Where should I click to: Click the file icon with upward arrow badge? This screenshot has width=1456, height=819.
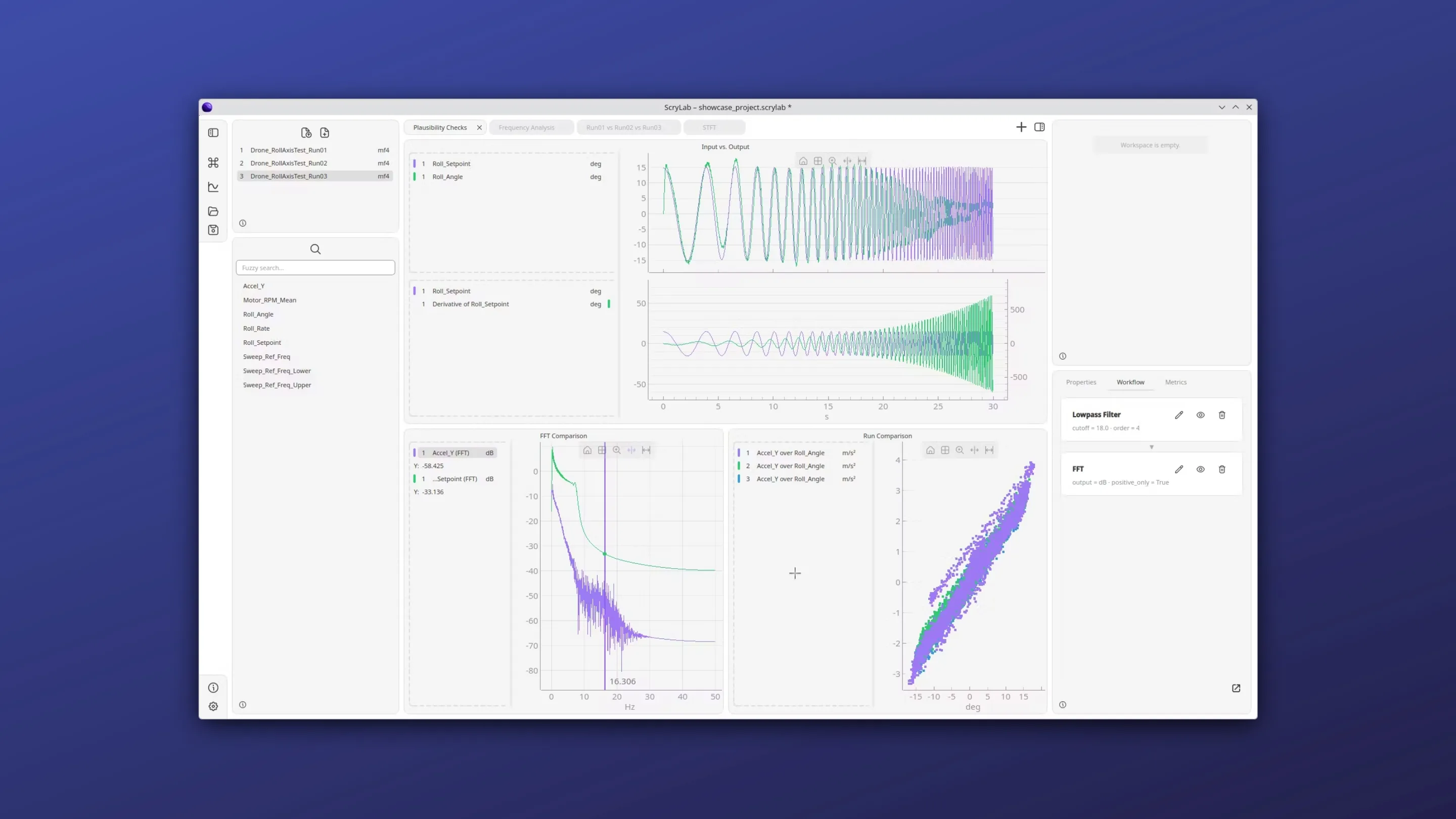pyautogui.click(x=306, y=133)
